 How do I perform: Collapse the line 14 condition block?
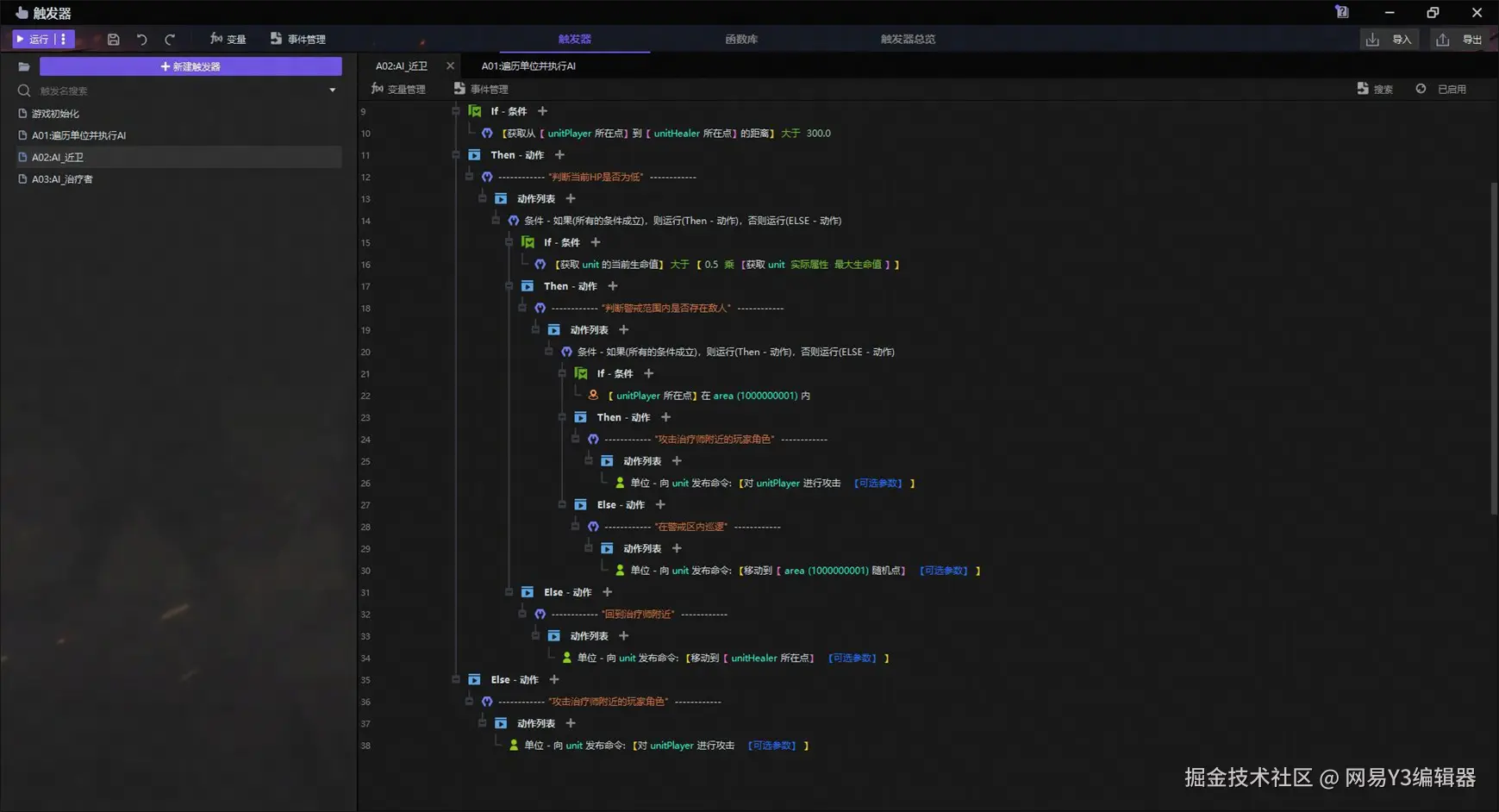496,221
